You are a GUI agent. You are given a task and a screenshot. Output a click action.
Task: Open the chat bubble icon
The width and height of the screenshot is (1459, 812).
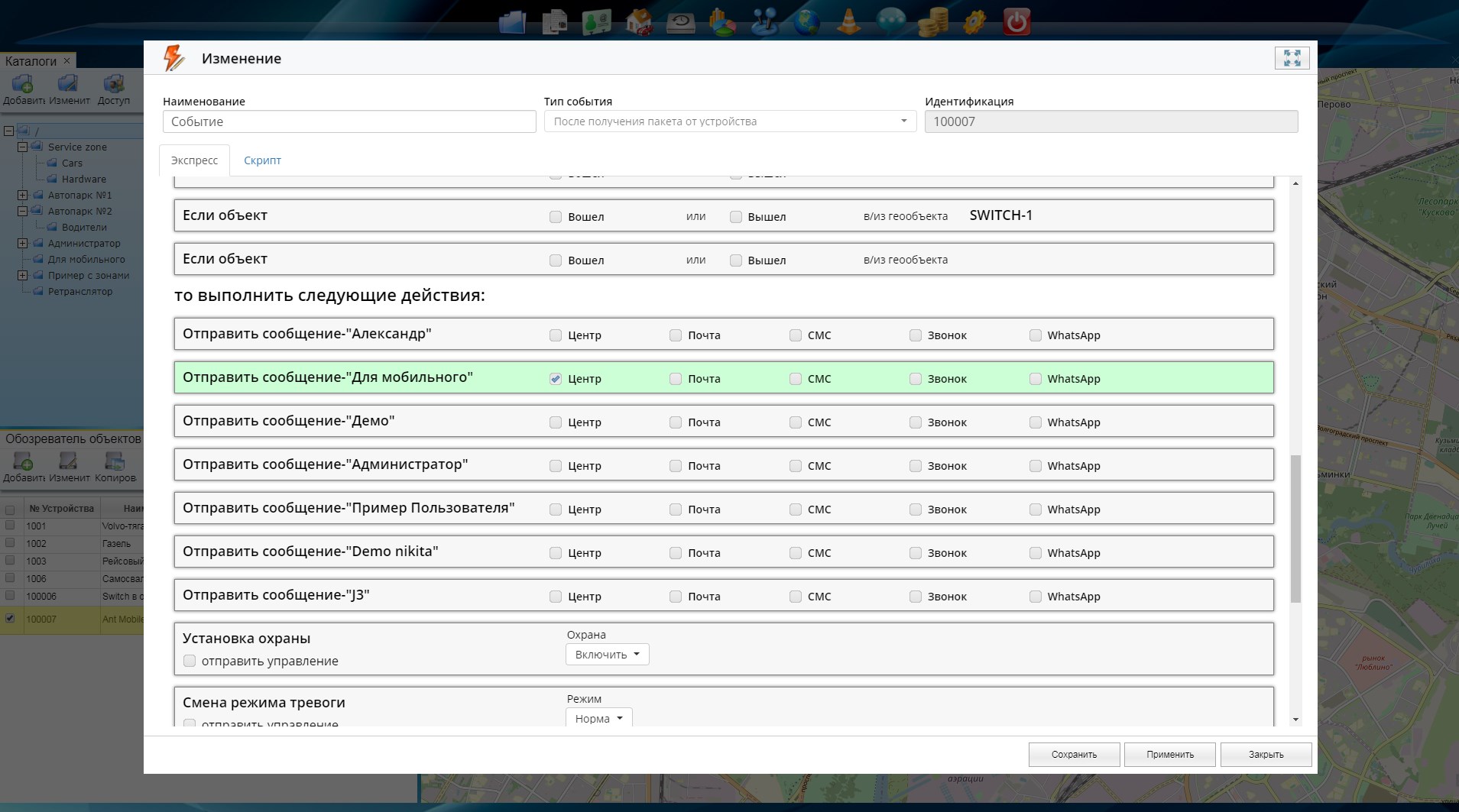click(890, 21)
